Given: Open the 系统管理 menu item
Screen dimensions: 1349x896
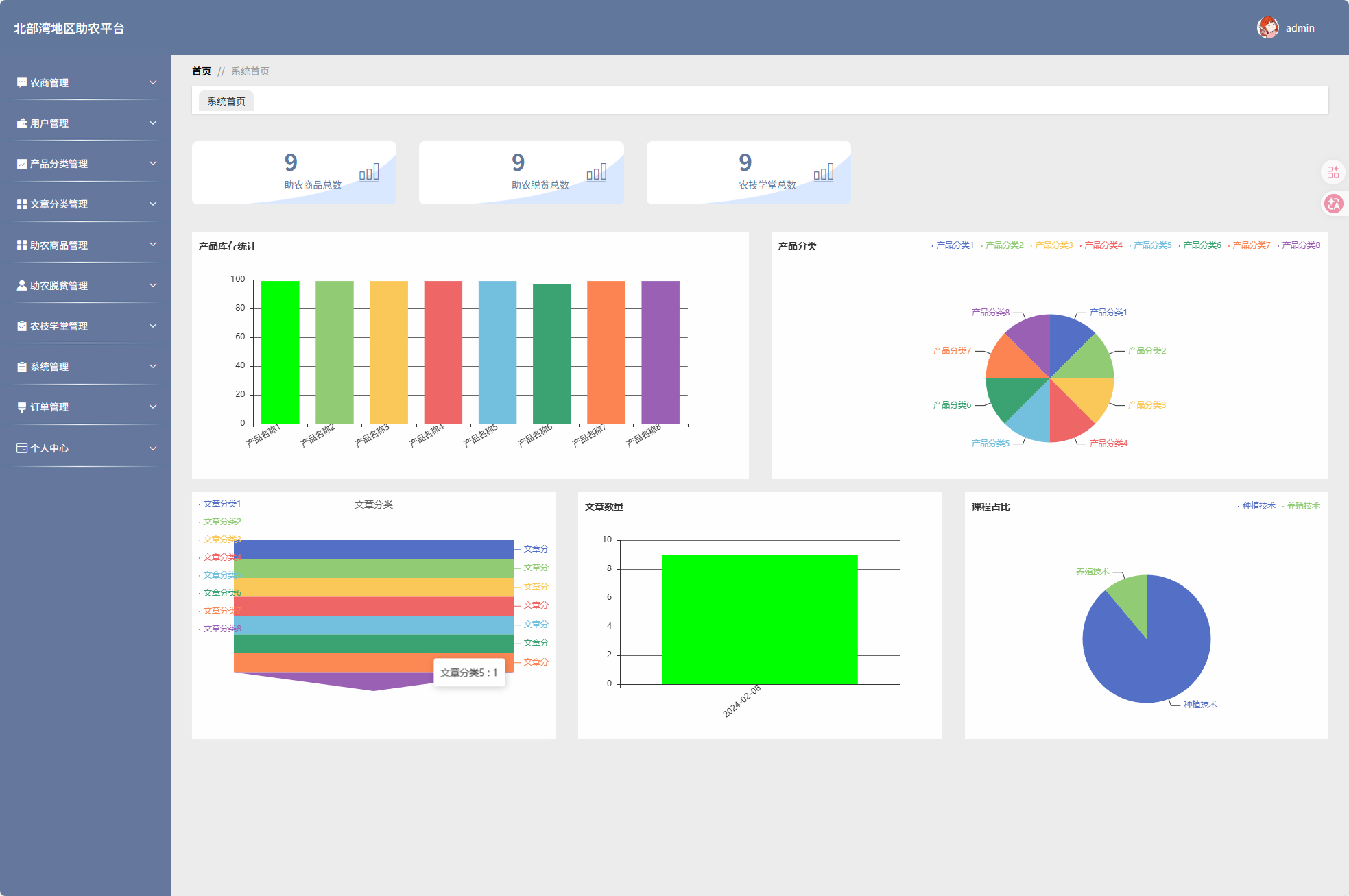Looking at the screenshot, I should (86, 366).
